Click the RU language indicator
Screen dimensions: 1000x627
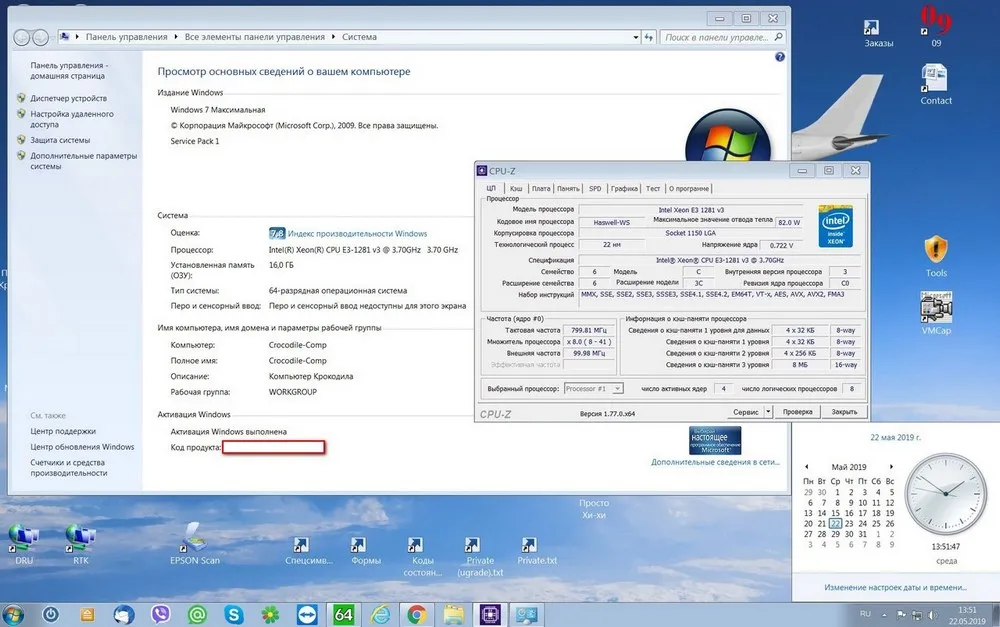pyautogui.click(x=865, y=614)
